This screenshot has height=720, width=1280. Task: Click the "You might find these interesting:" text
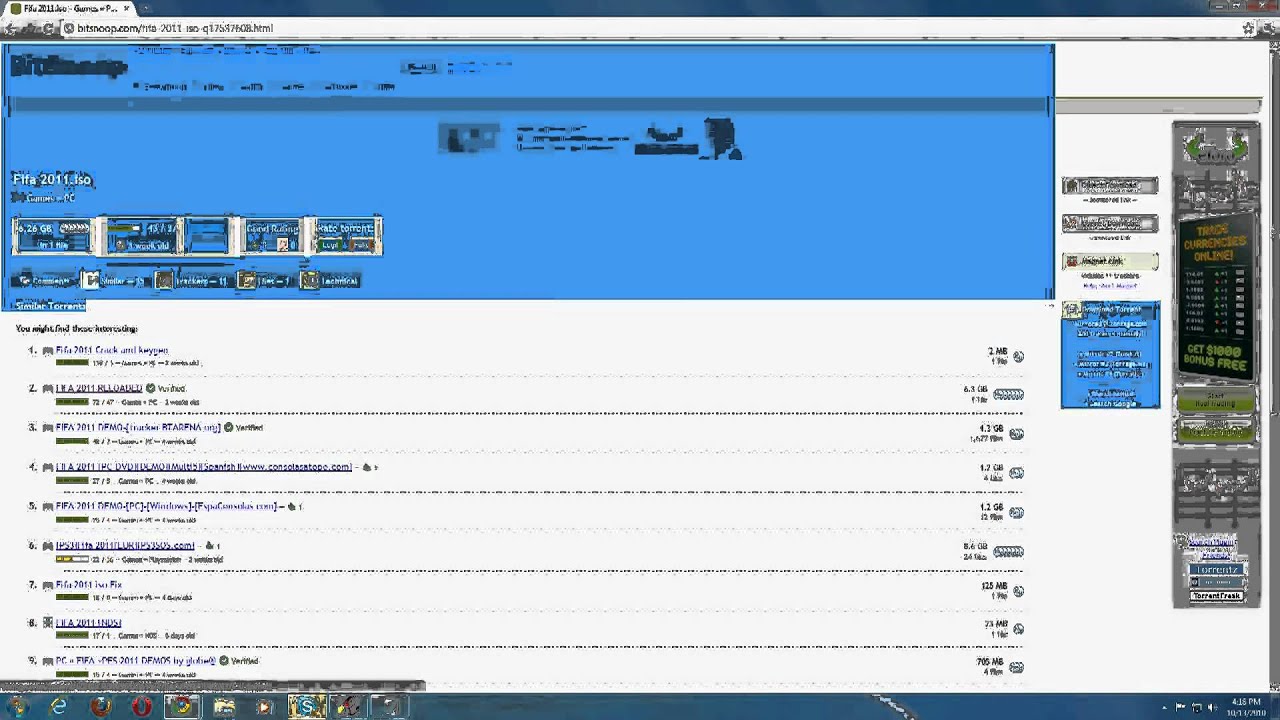(77, 328)
